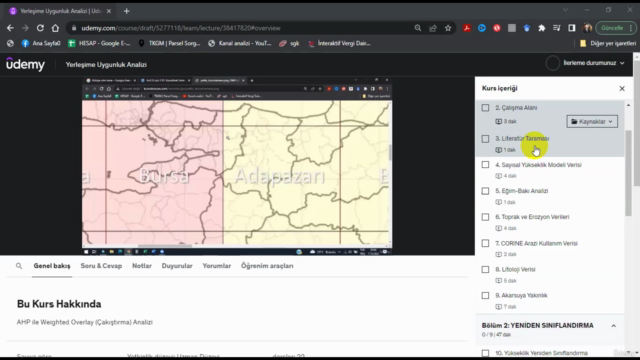Switch to the Soru & Cevap tab
Viewport: 640px width, 360px height.
click(101, 266)
